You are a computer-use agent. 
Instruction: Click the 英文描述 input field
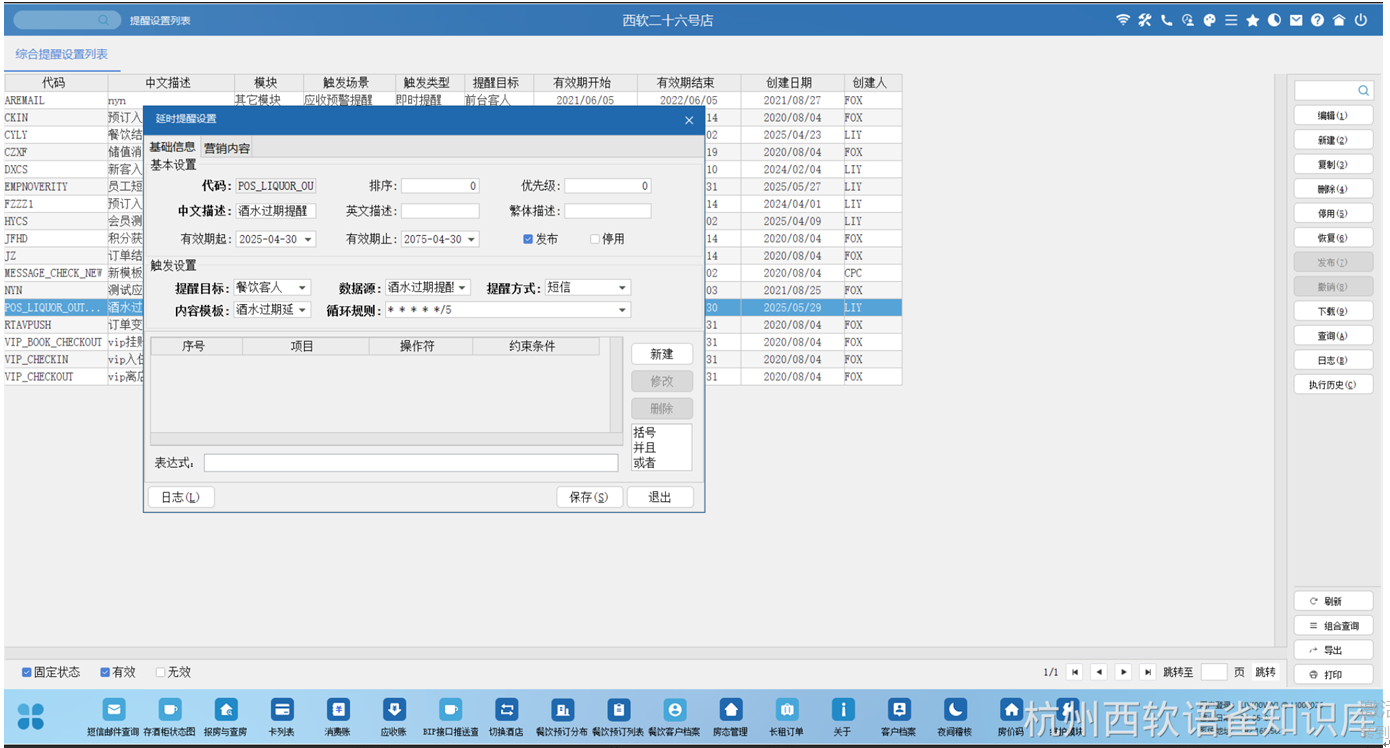[440, 211]
